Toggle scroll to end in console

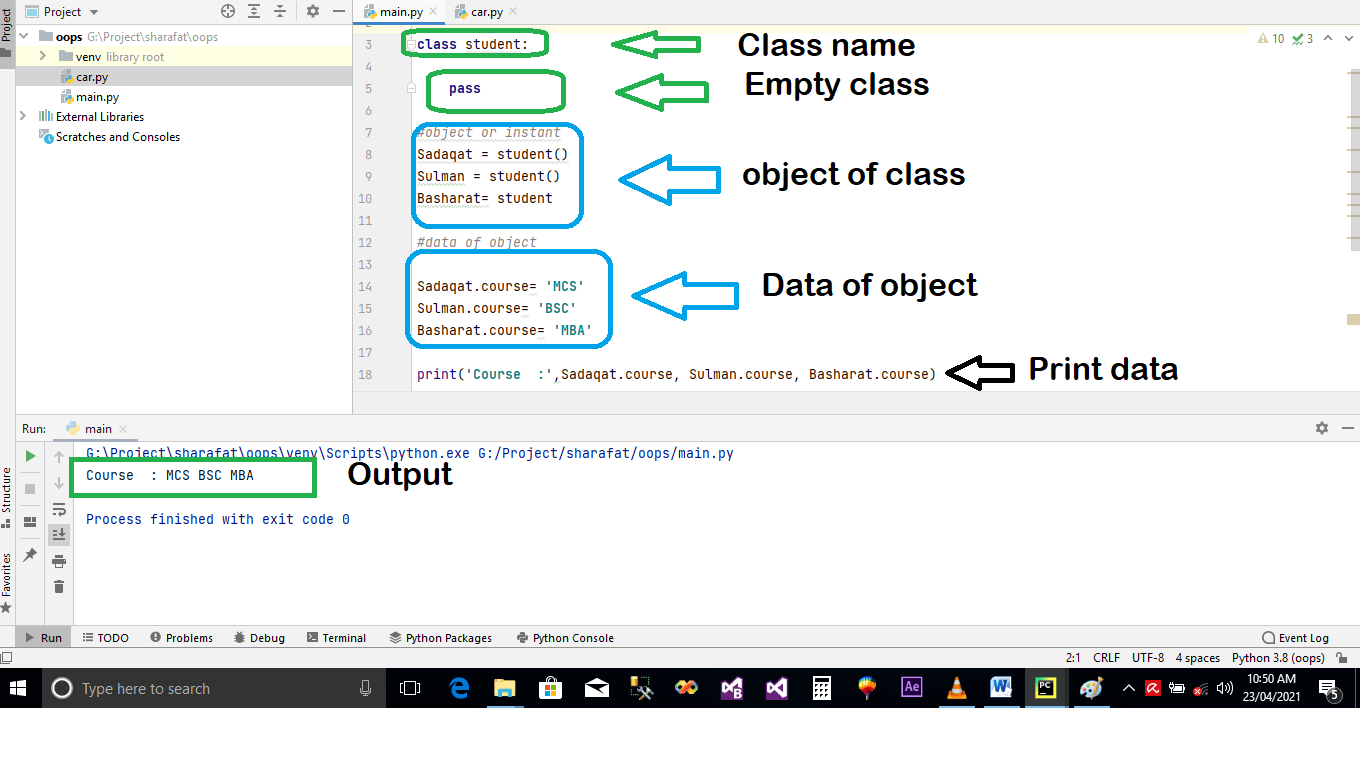[x=59, y=534]
